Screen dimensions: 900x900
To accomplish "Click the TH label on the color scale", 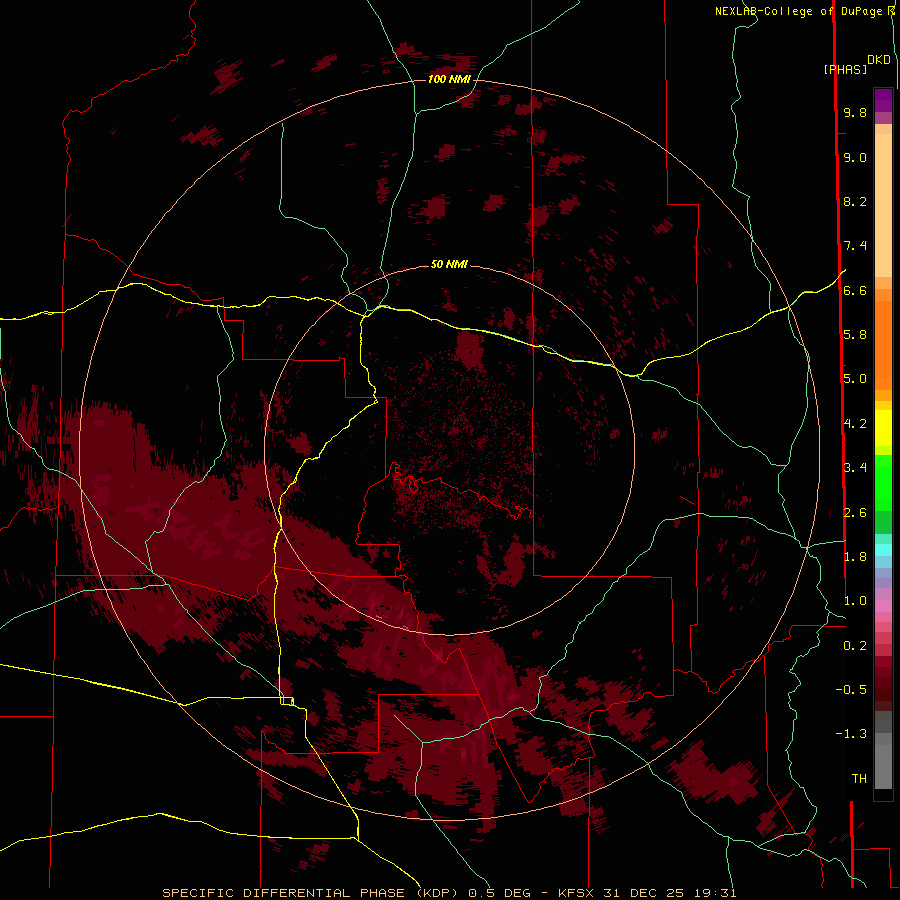I will click(x=859, y=778).
